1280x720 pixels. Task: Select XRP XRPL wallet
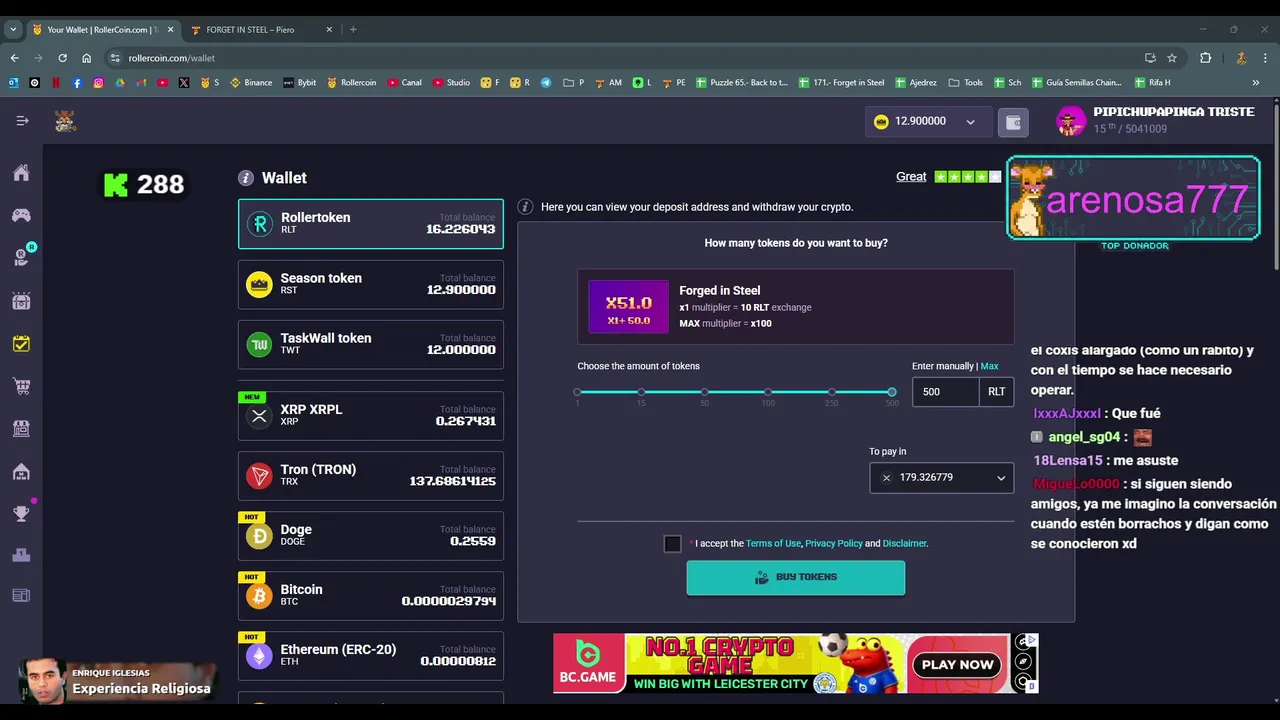tap(371, 416)
